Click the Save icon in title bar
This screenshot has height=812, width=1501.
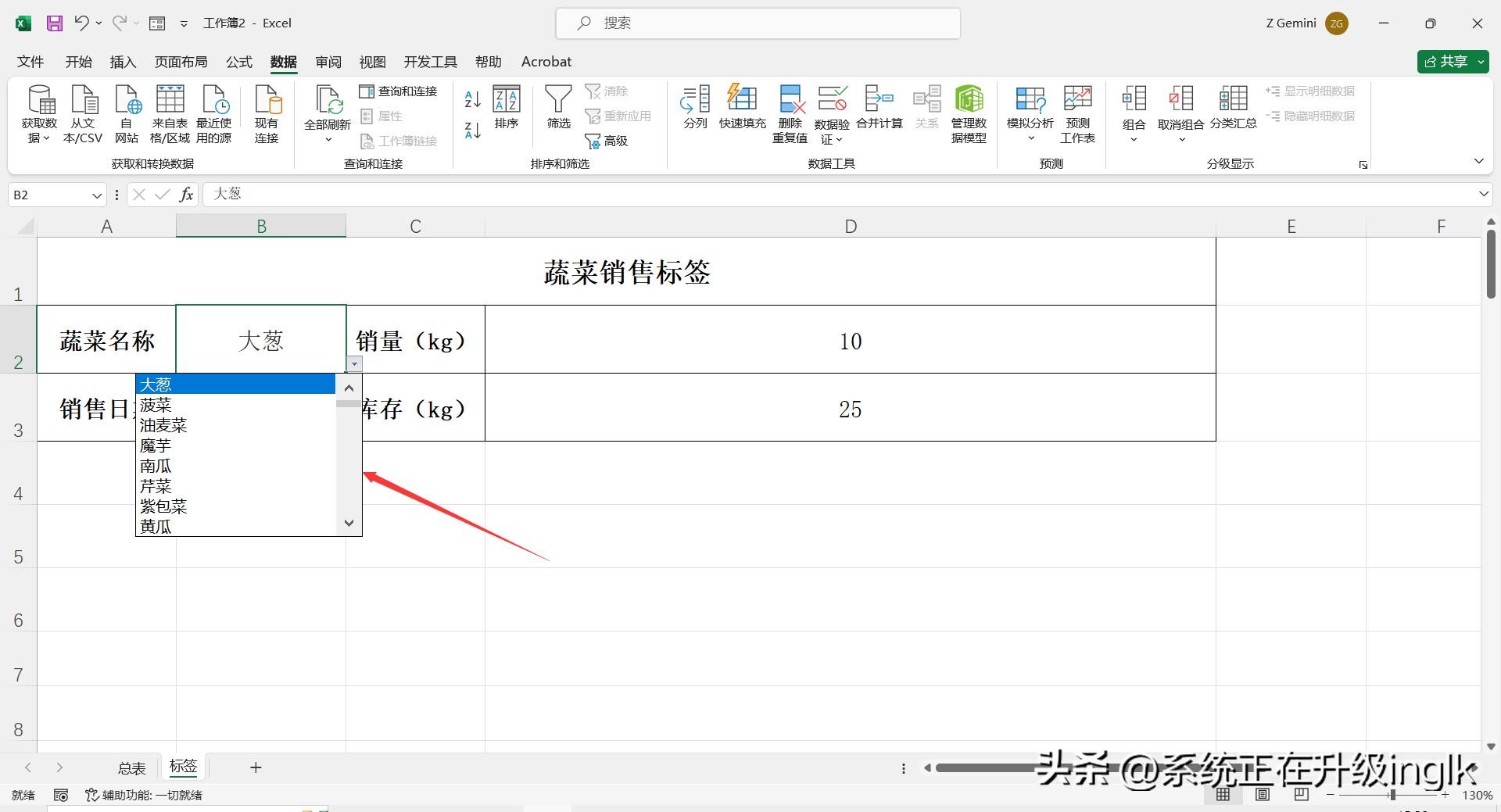tap(54, 23)
